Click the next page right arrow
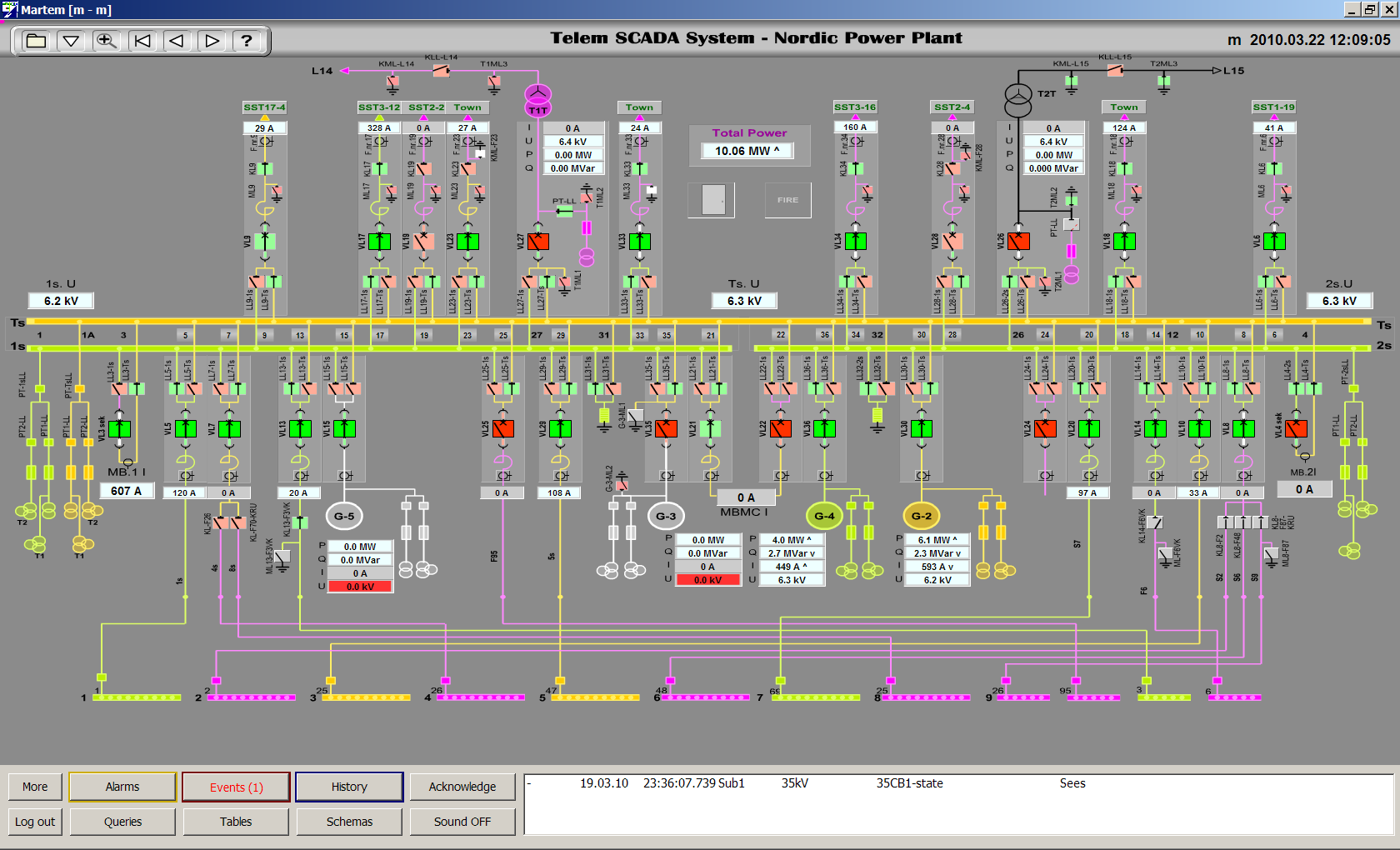This screenshot has width=1400, height=850. click(x=212, y=41)
